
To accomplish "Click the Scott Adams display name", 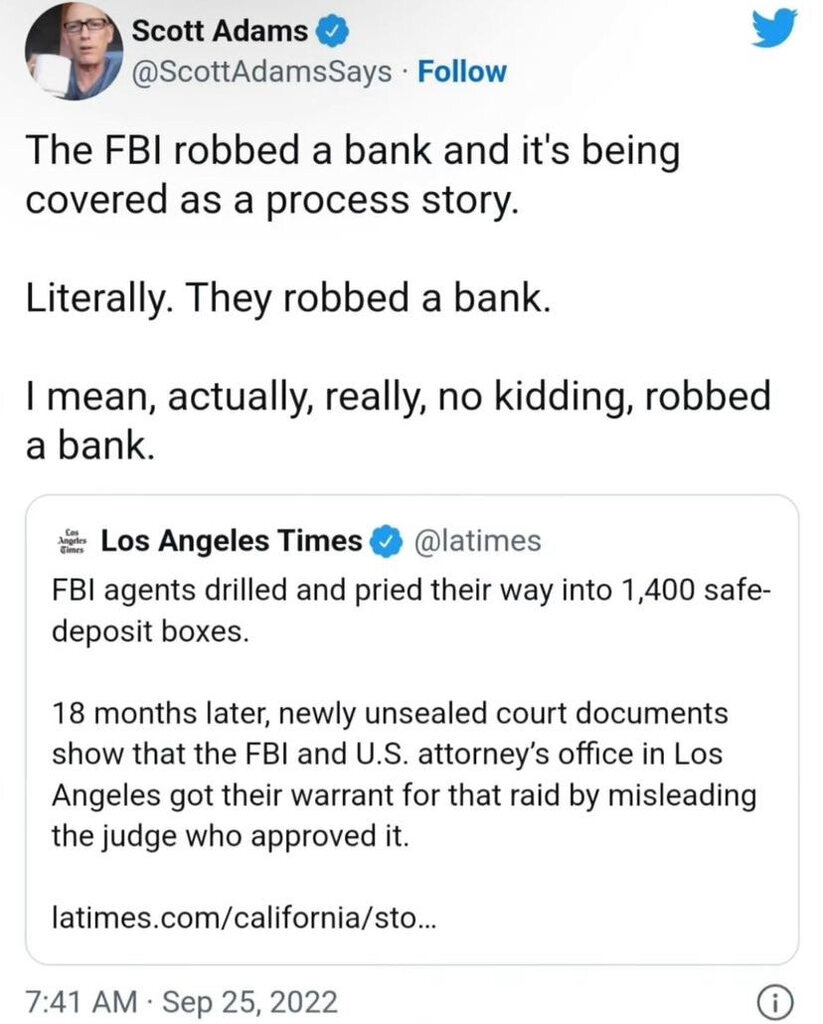I will click(x=220, y=31).
